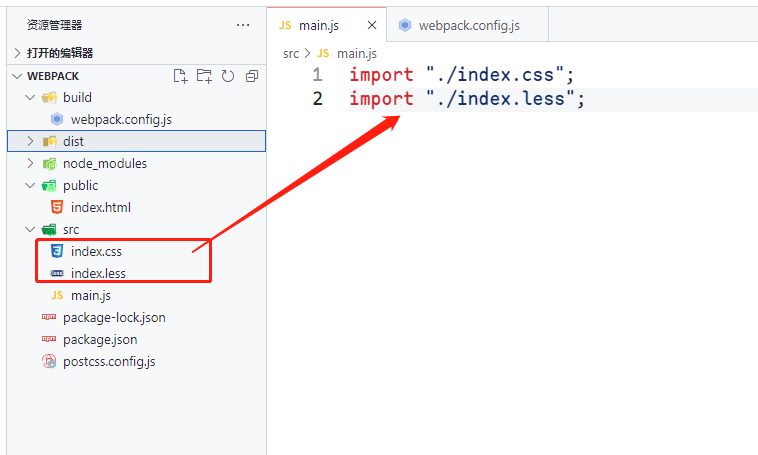Click main.js in the breadcrumb path
This screenshot has height=455, width=758.
point(357,54)
